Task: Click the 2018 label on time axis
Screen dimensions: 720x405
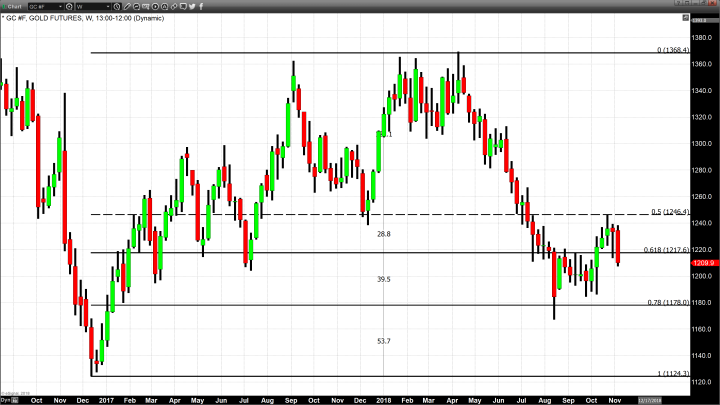Action: (x=383, y=399)
